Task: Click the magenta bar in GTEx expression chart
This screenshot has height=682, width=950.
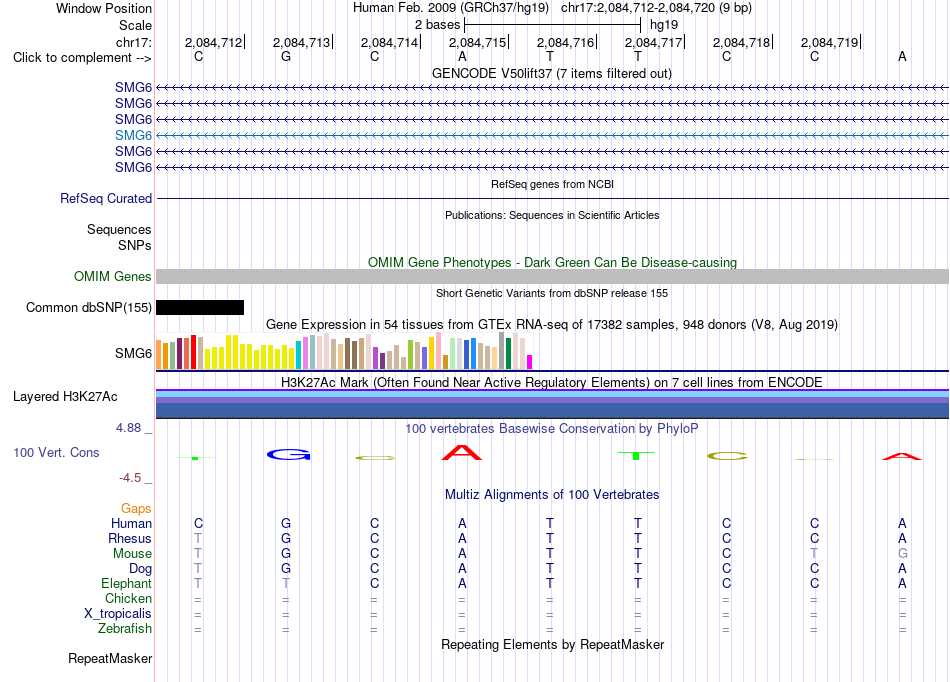Action: [530, 362]
